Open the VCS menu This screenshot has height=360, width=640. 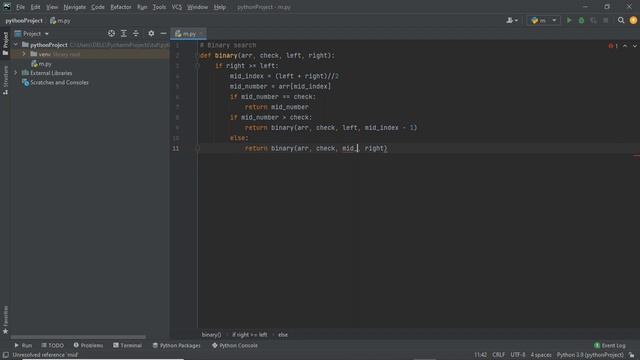(177, 7)
